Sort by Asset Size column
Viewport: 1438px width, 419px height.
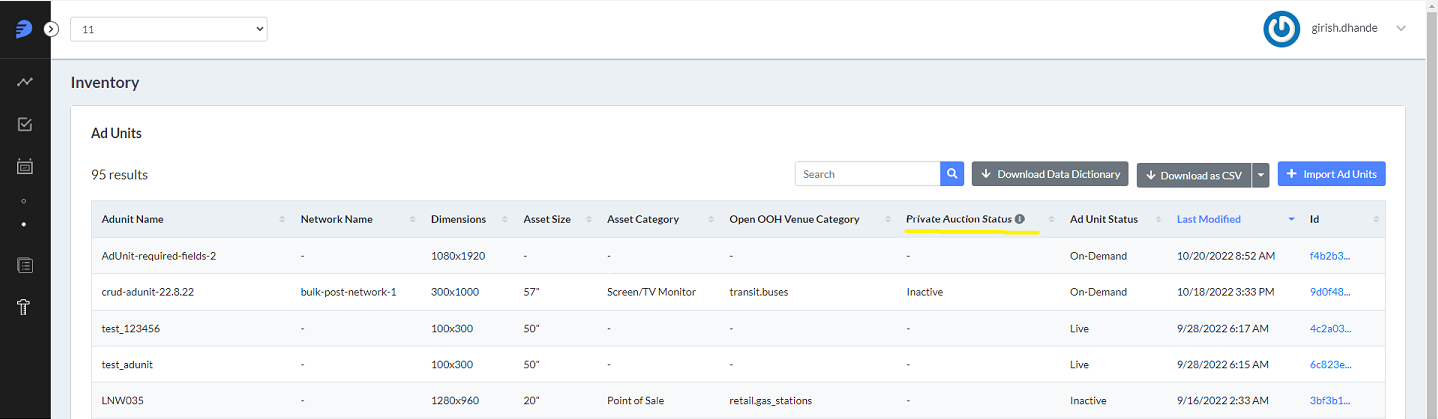coord(555,219)
